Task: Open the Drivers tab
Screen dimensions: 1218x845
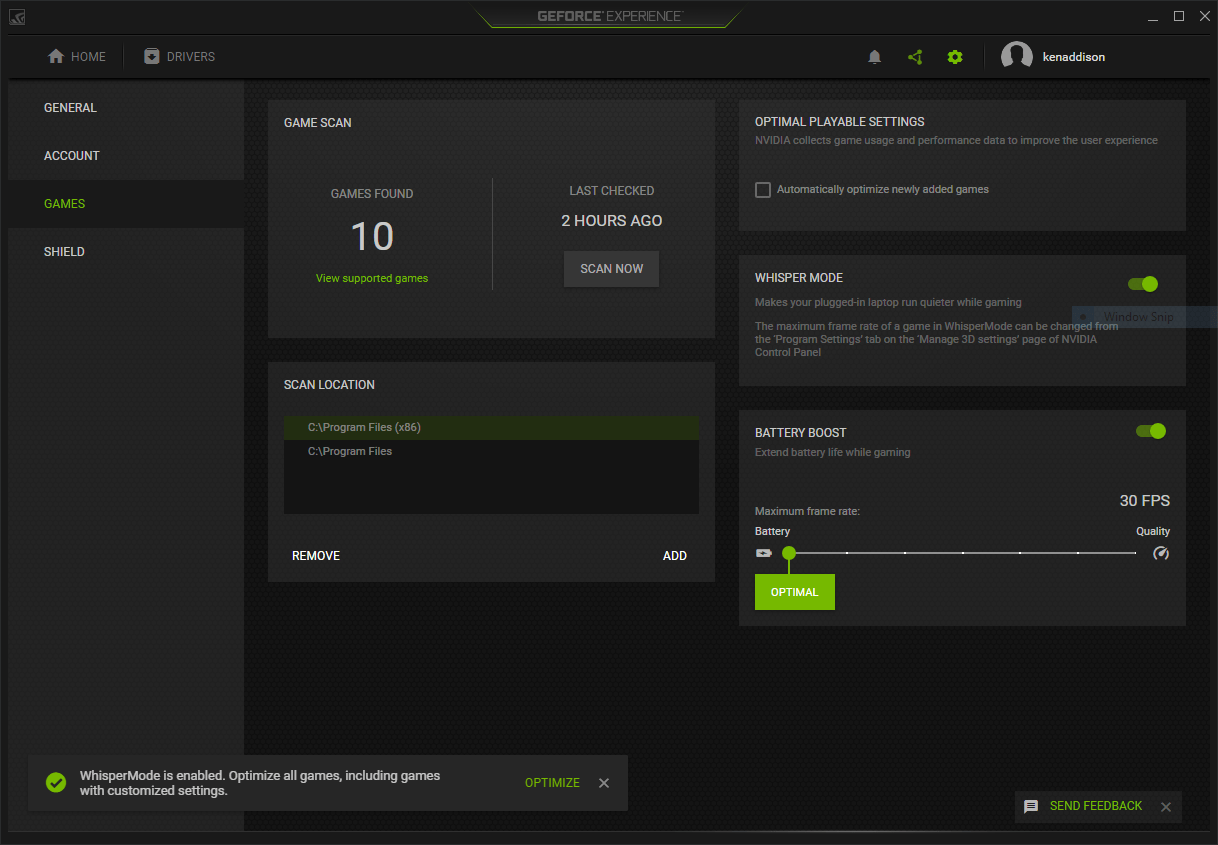Action: click(179, 56)
